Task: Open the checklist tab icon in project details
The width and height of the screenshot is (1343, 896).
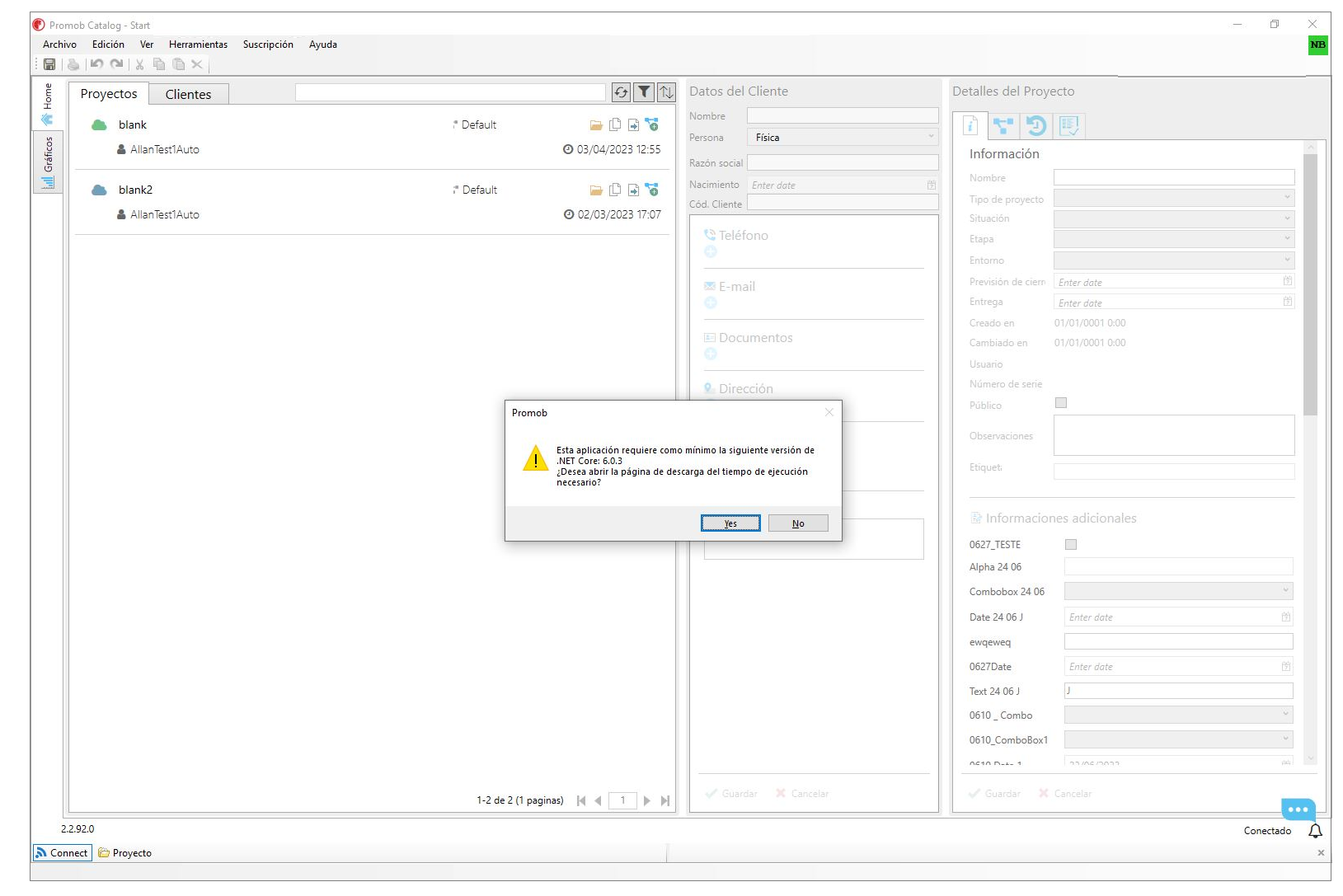Action: click(1068, 125)
